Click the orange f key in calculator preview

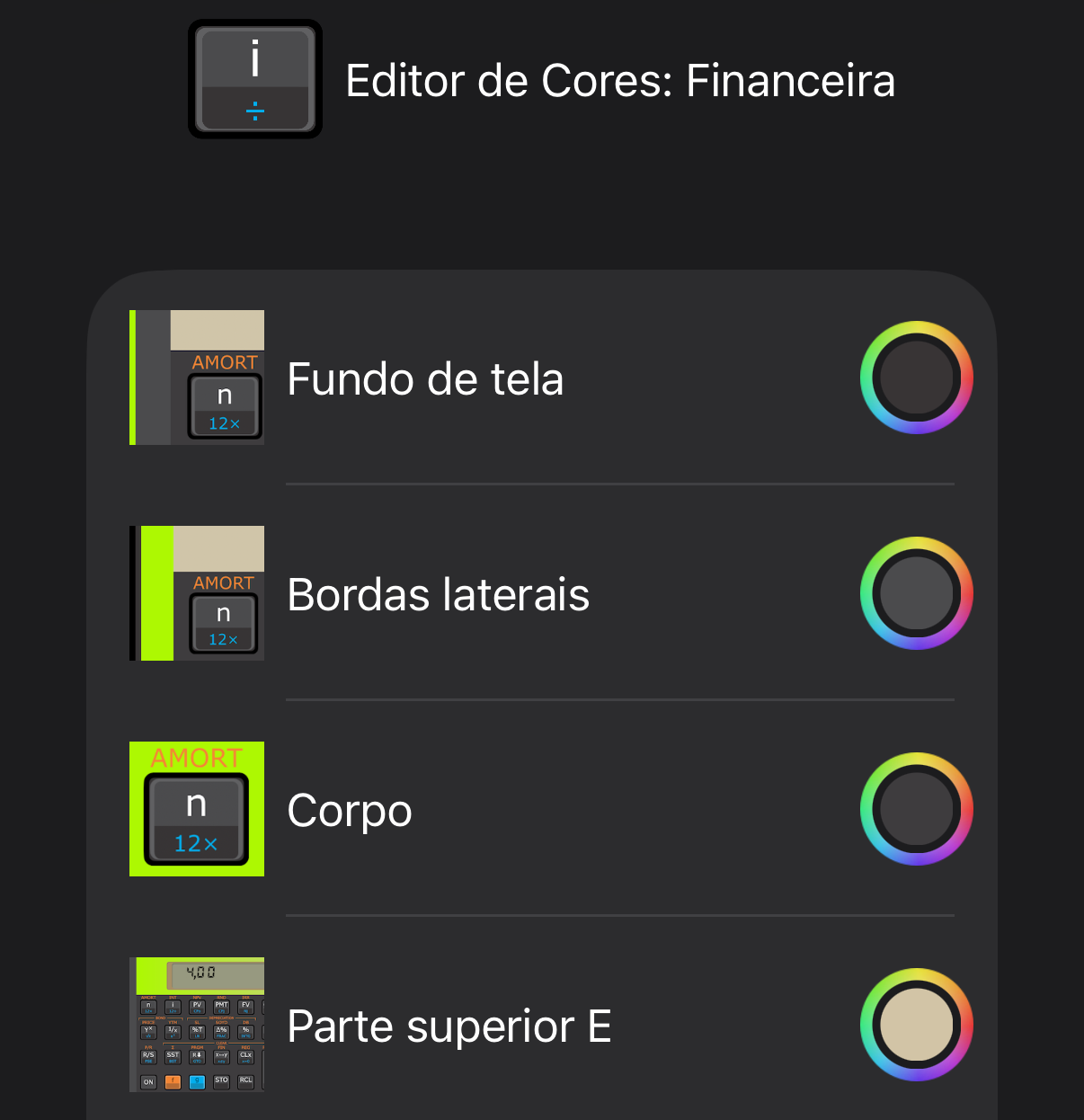pyautogui.click(x=173, y=1081)
